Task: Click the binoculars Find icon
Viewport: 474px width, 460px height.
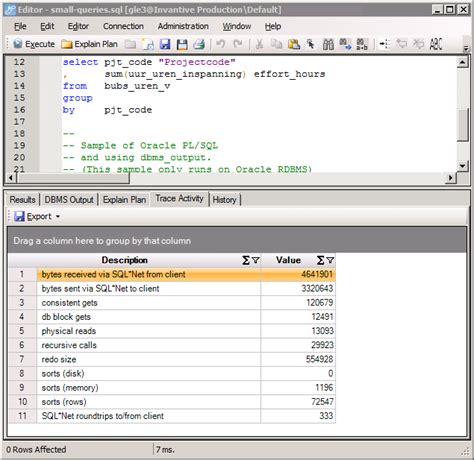Action: 328,44
